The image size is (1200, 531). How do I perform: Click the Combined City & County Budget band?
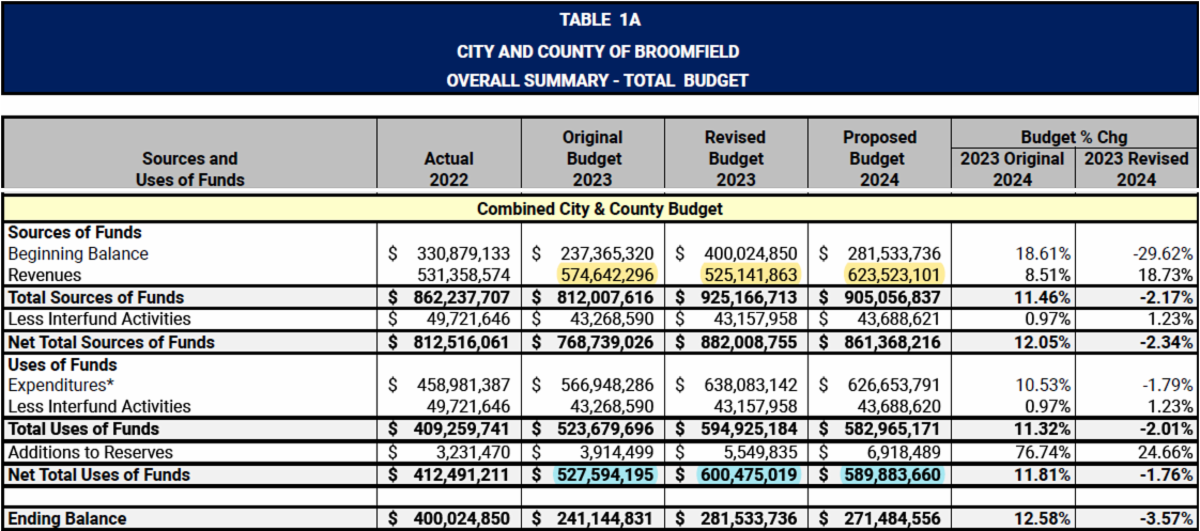coord(600,209)
